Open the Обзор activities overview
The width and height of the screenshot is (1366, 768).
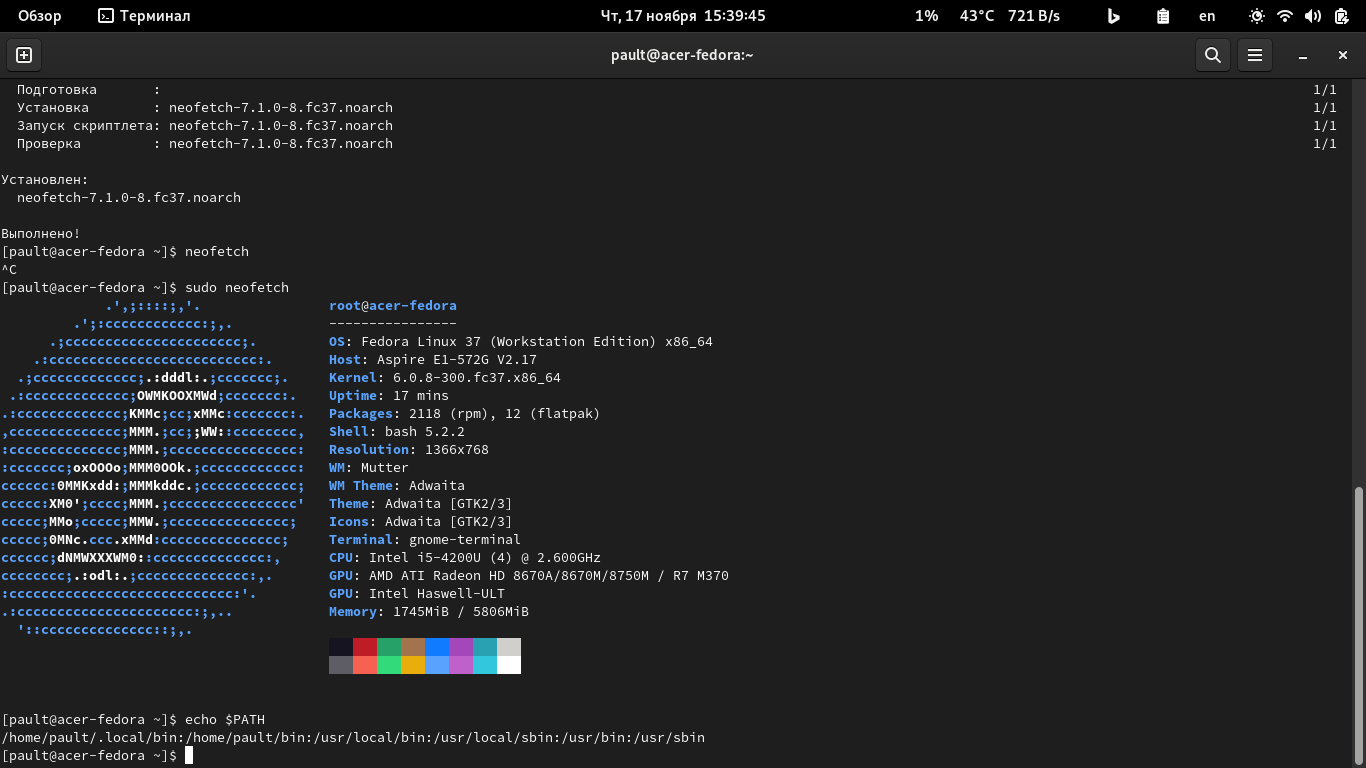40,16
